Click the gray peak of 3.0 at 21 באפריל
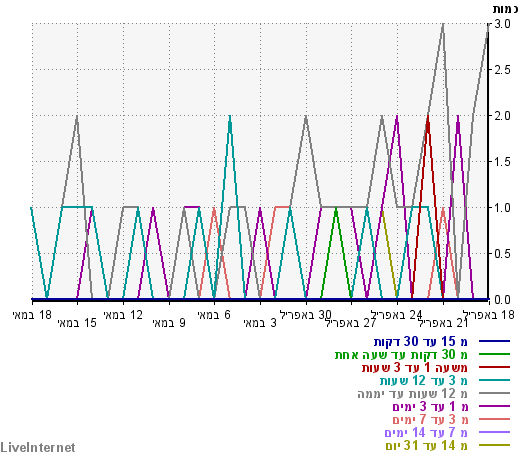520x457 pixels. 443,24
